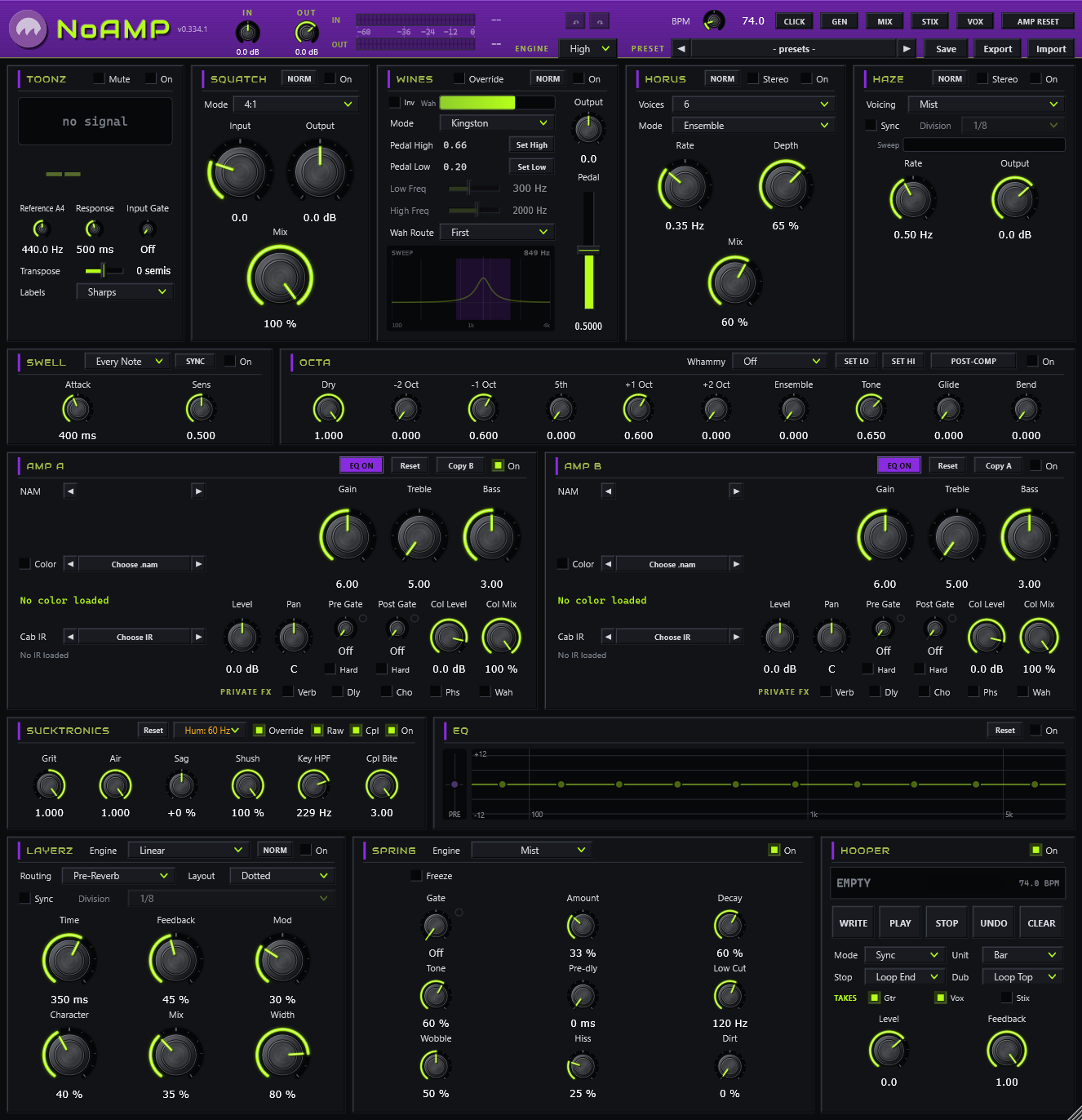Click the Save preset button
The height and width of the screenshot is (1120, 1082).
point(946,49)
